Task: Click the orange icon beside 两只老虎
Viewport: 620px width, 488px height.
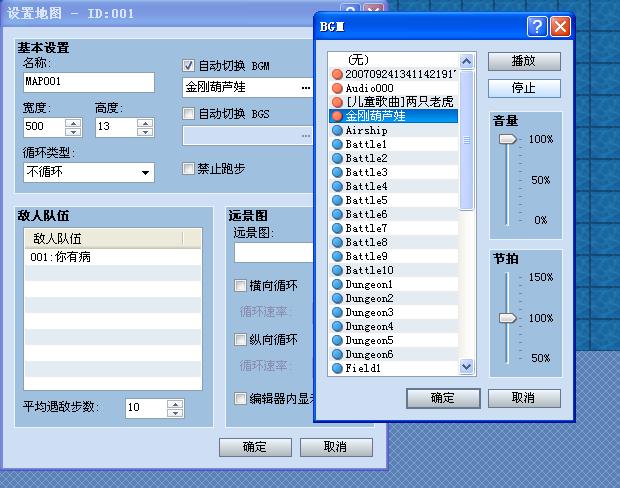Action: click(337, 102)
